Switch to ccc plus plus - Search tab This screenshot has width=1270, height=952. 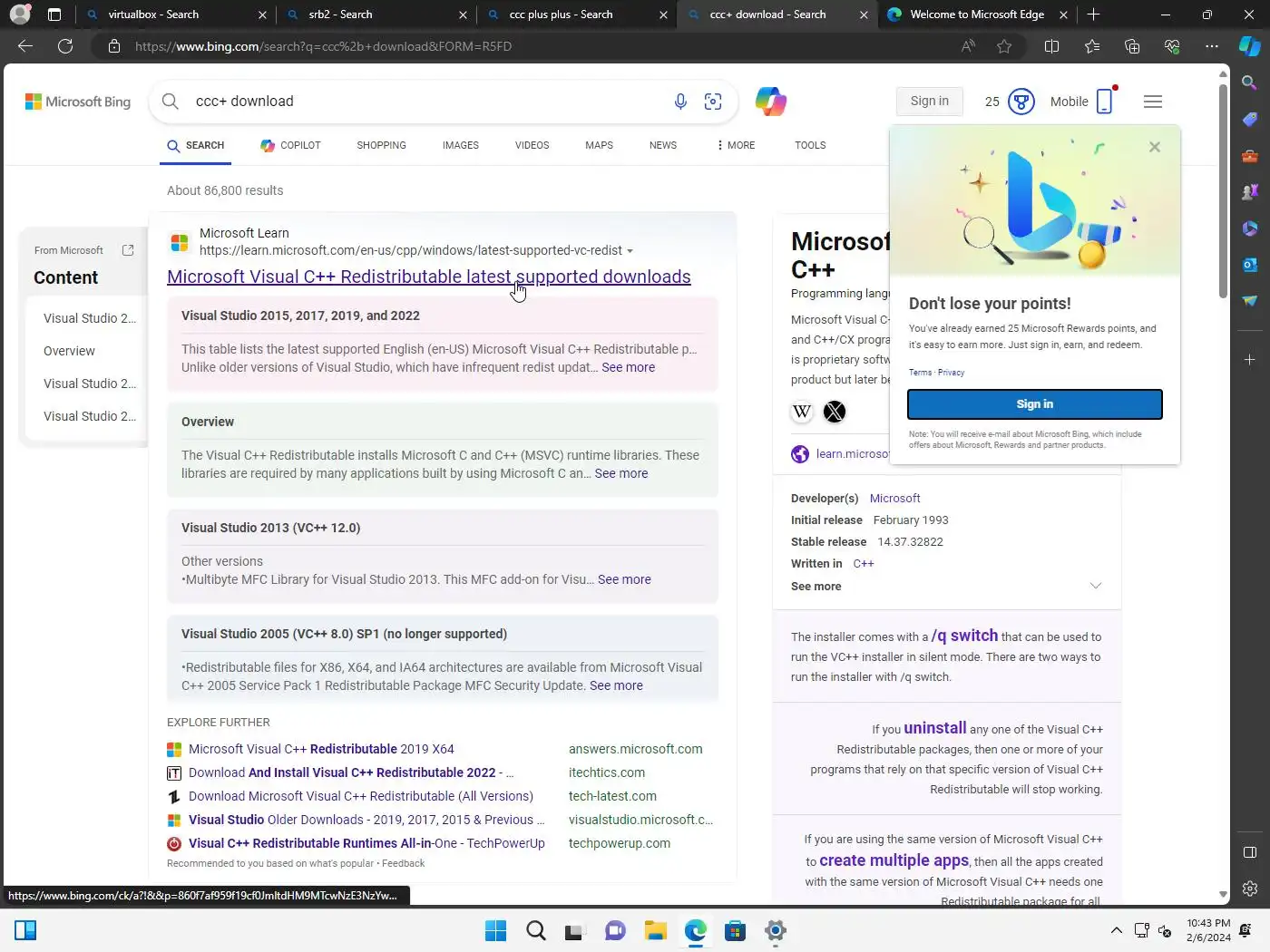pyautogui.click(x=577, y=15)
